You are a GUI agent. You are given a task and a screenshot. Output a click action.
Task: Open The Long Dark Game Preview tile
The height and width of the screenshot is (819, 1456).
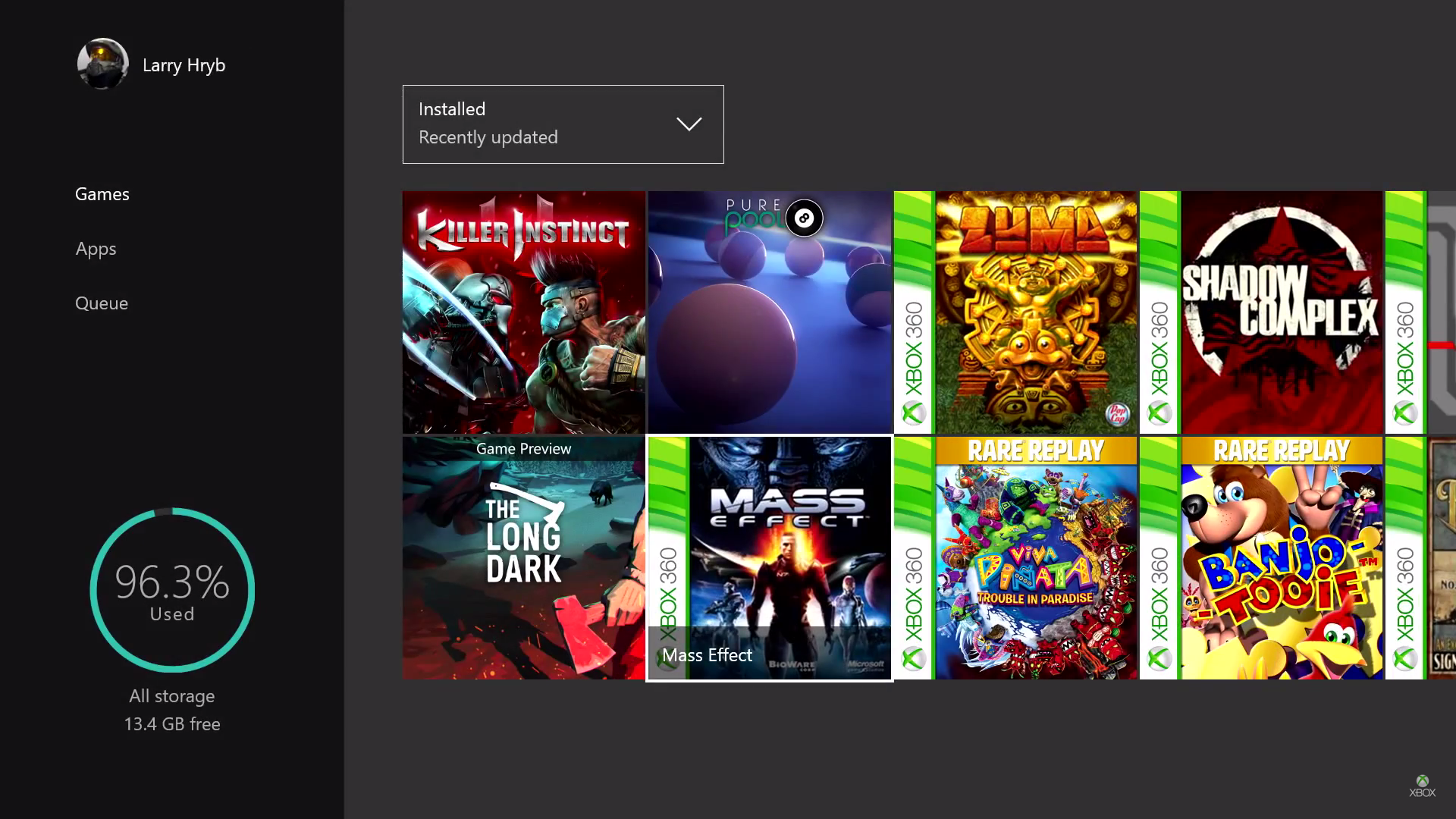tap(523, 558)
